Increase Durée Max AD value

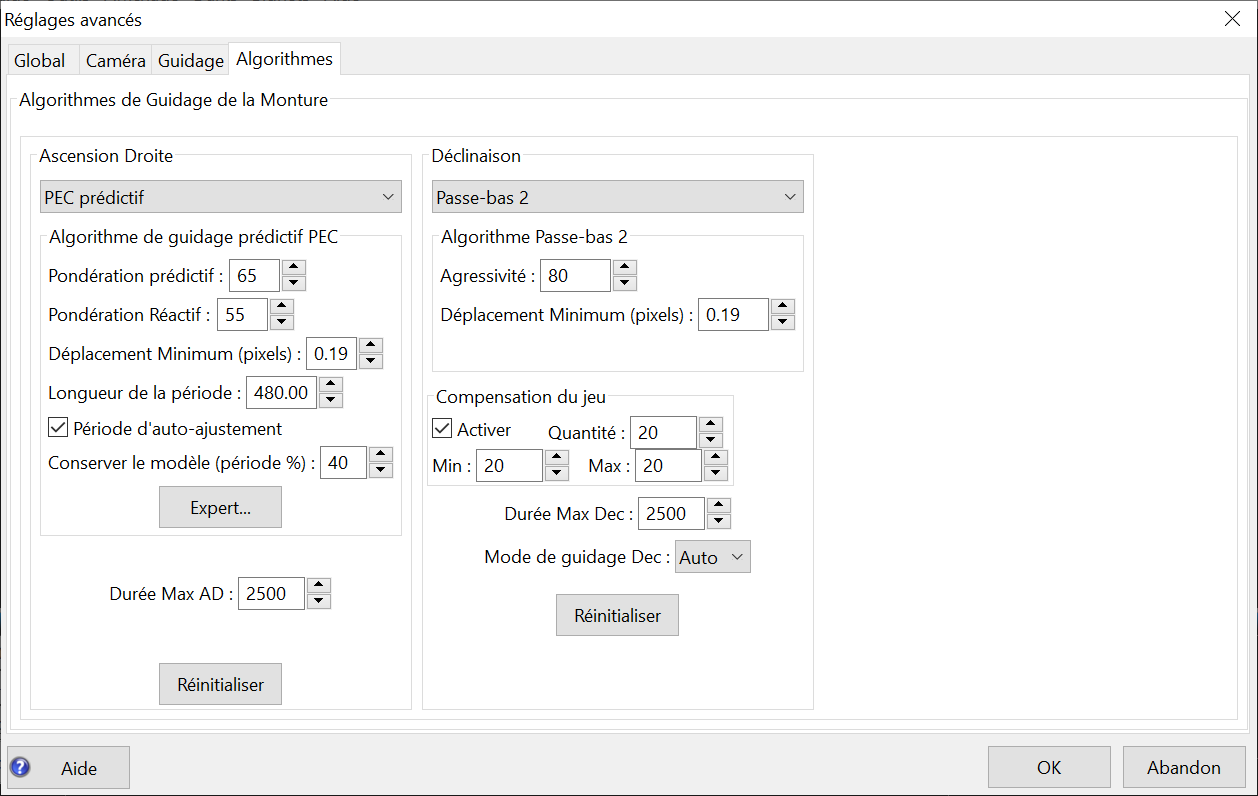coord(319,585)
